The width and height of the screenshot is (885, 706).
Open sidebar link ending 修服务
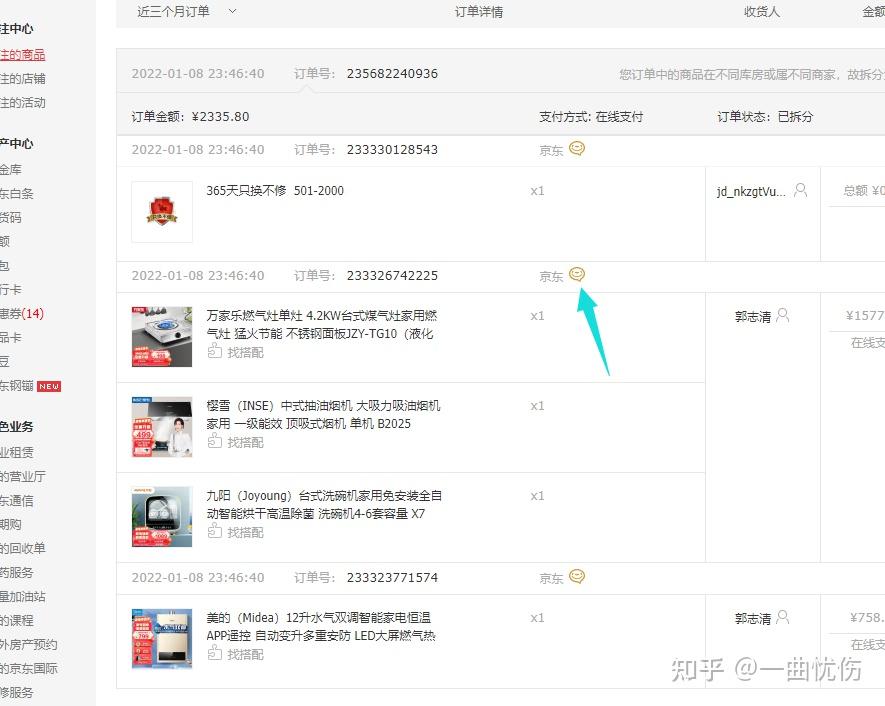coord(17,692)
